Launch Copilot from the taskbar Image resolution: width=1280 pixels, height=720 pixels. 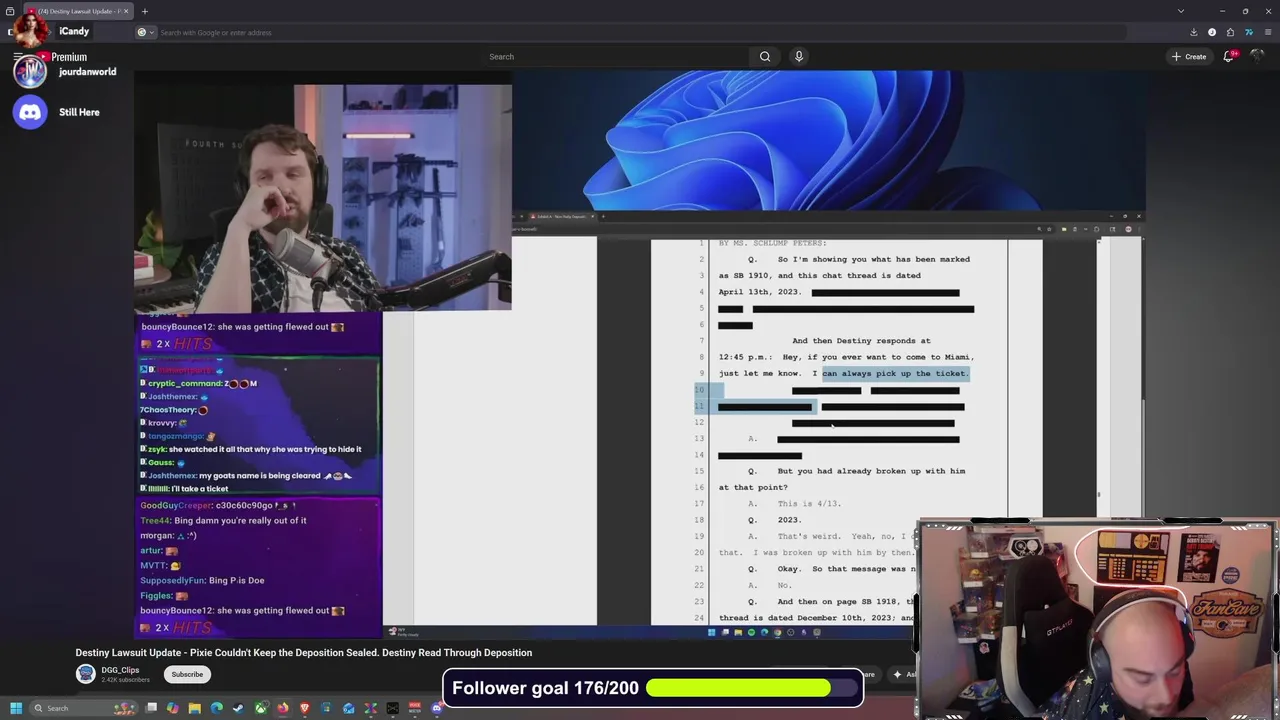[173, 708]
